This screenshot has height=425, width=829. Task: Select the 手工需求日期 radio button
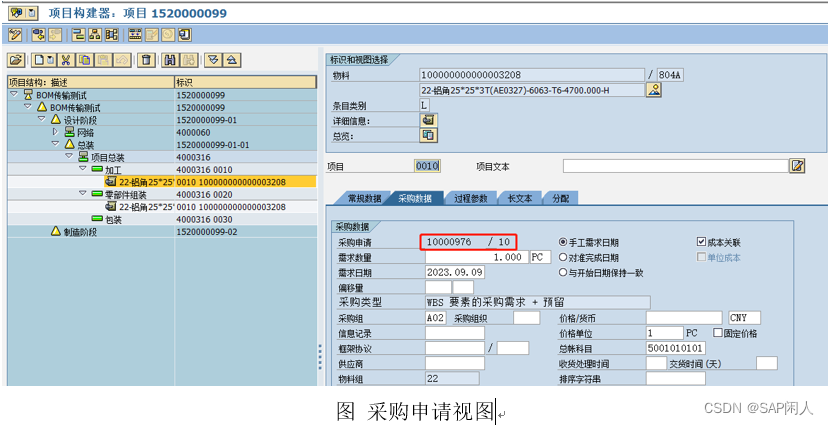(x=563, y=242)
